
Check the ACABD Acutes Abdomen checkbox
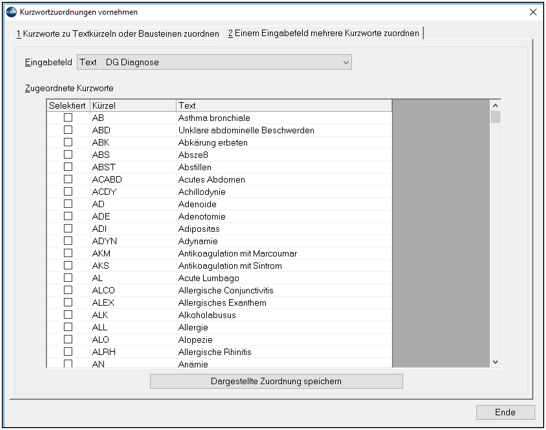pos(68,179)
